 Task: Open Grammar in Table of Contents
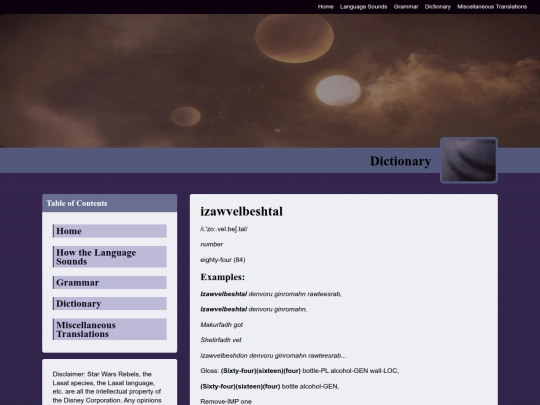click(110, 282)
